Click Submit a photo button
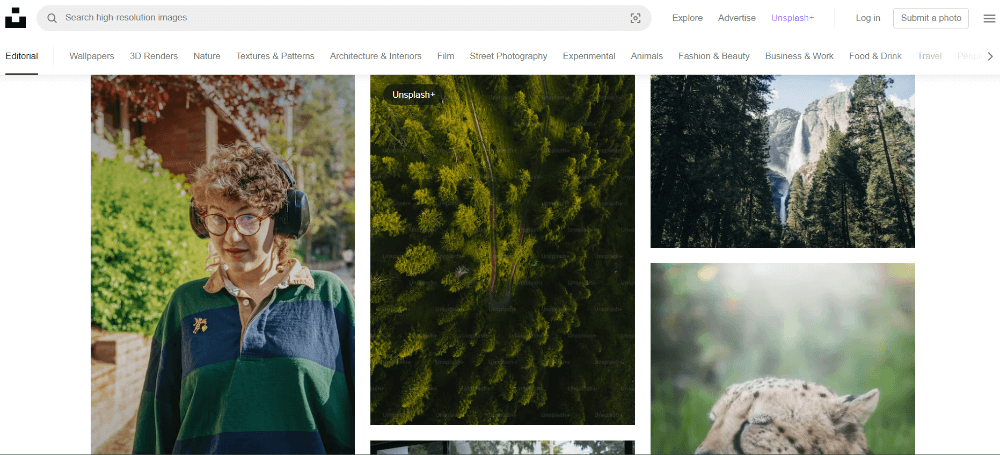Screen dimensions: 1000x455 click(x=931, y=18)
